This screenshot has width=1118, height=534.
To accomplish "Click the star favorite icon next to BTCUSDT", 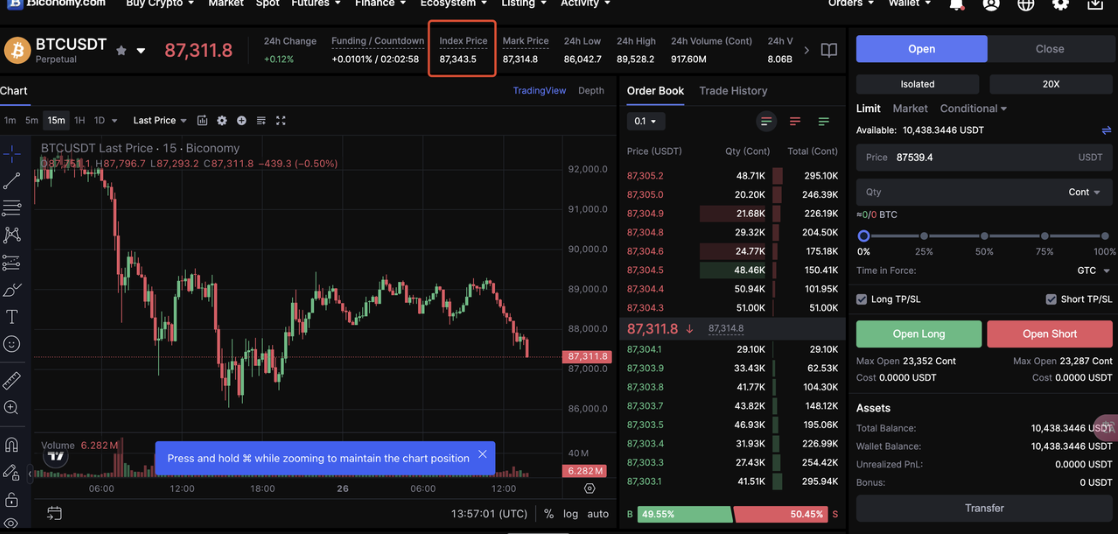I will pos(121,50).
